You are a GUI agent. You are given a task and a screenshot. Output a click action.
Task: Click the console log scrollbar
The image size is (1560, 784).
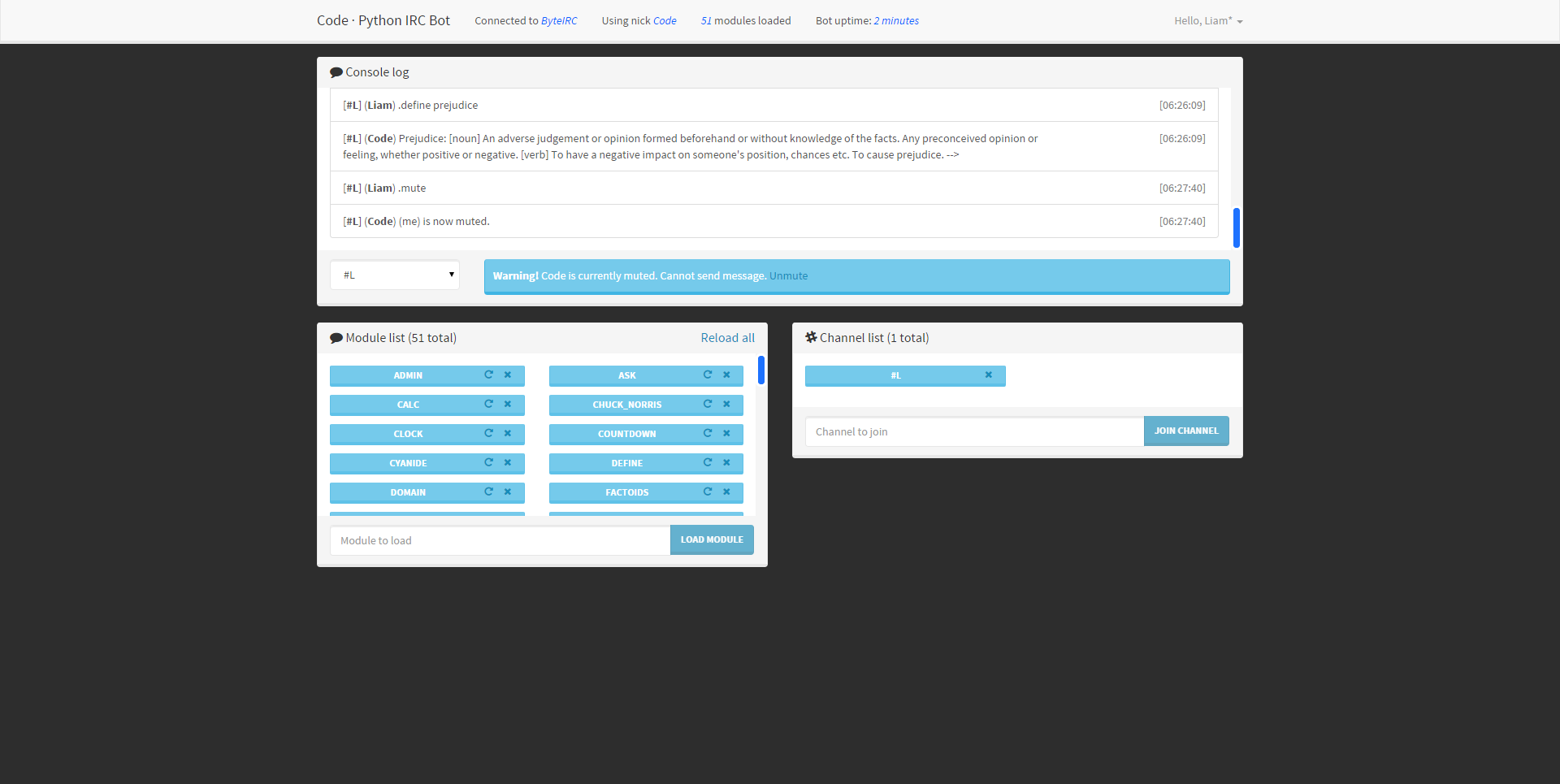(1237, 228)
